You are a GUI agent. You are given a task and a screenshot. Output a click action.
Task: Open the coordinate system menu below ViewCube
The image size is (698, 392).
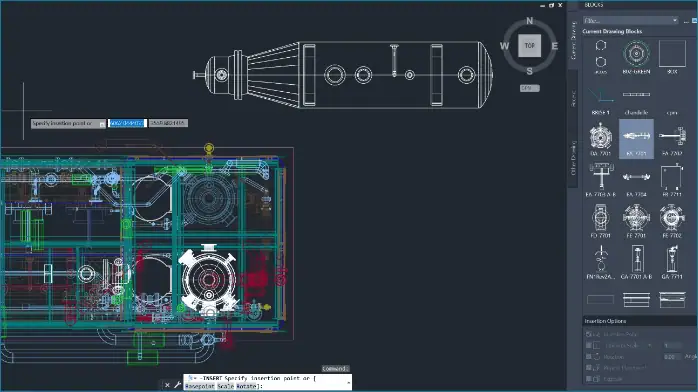pos(530,88)
